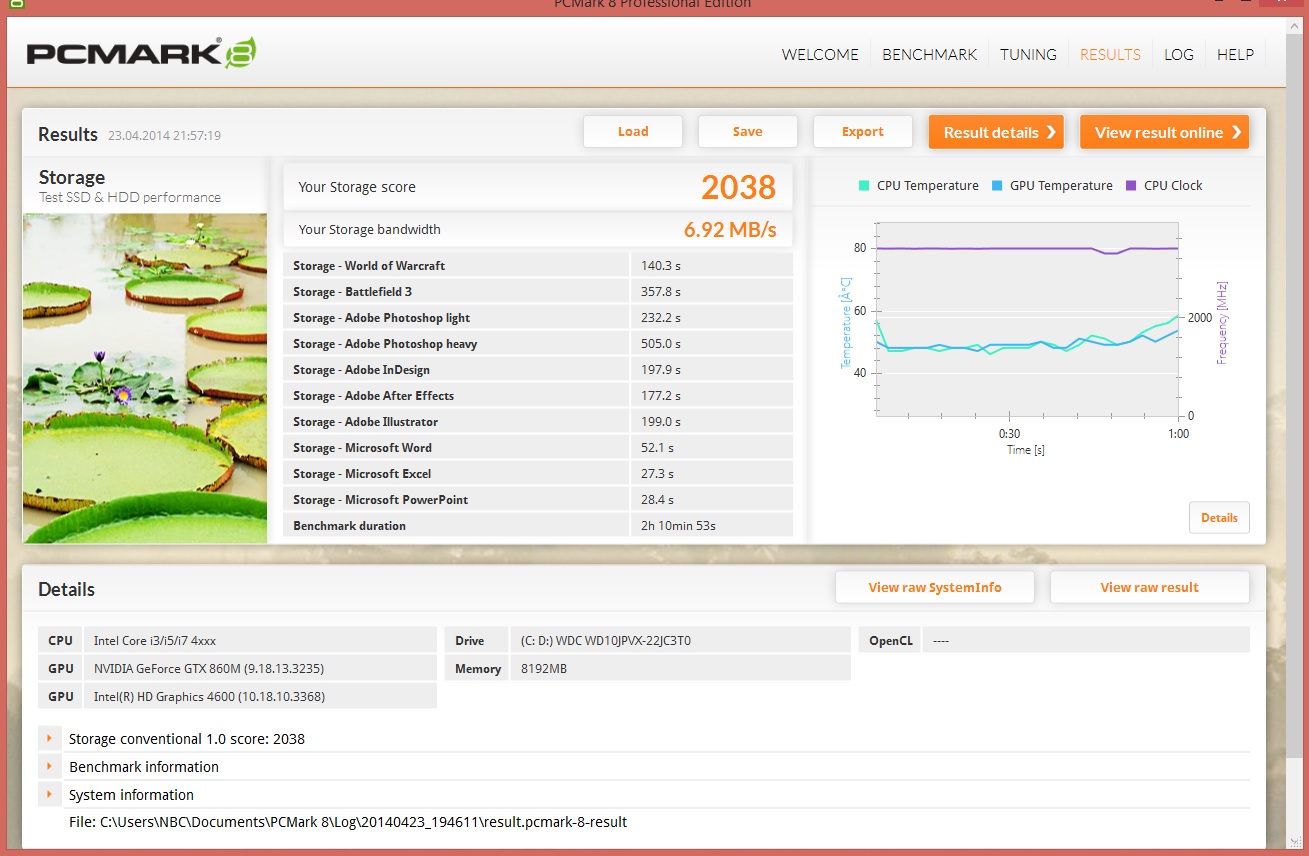Click the CPU Clock legend swatch
Viewport: 1309px width, 856px height.
tap(1131, 186)
